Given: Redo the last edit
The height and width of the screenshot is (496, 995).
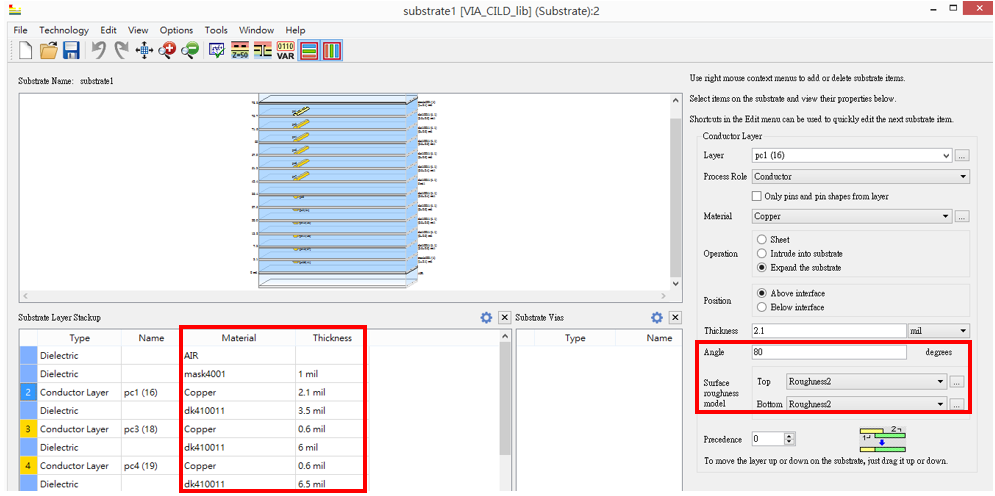Looking at the screenshot, I should tap(121, 51).
